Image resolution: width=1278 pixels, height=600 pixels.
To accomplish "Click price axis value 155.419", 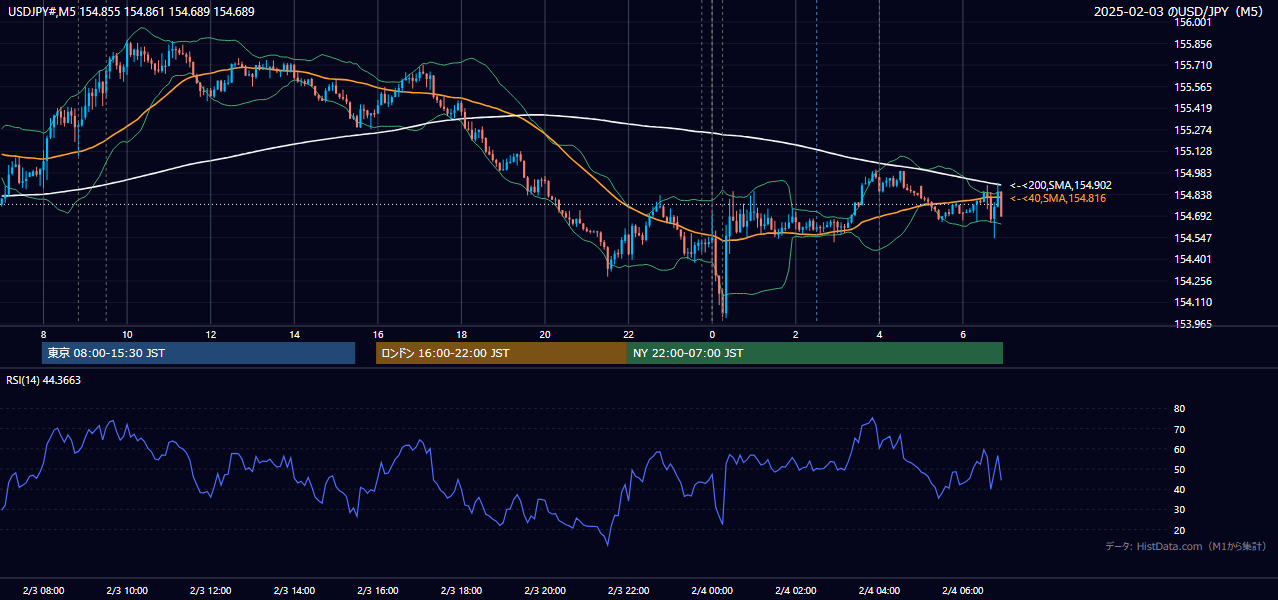I will tap(1193, 108).
